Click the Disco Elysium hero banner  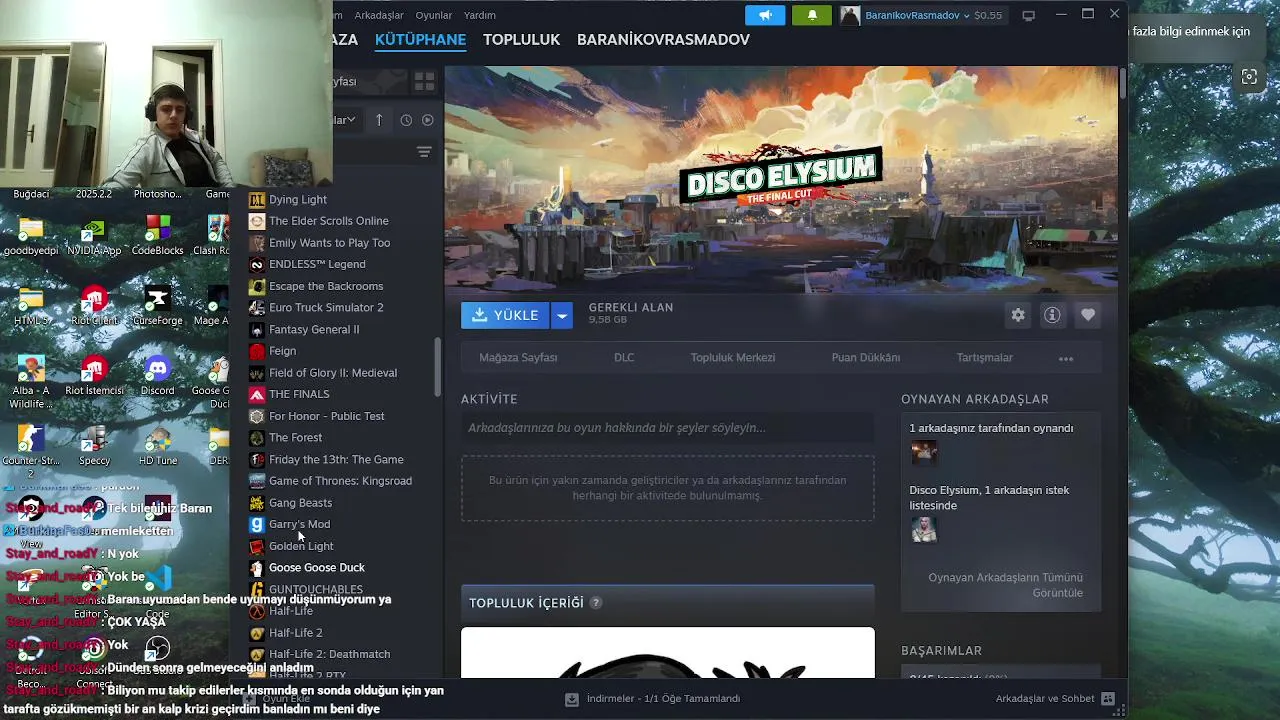point(781,180)
